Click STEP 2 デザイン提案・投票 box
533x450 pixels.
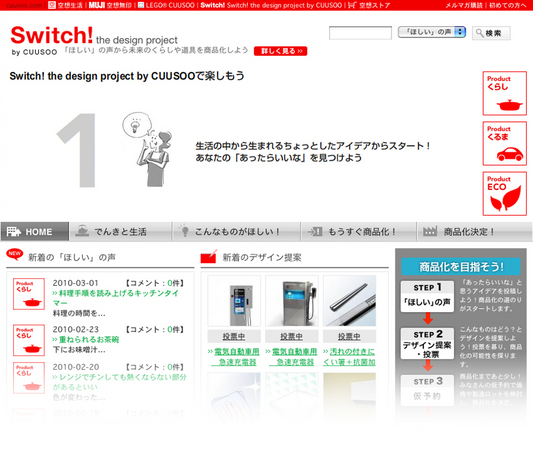[427, 344]
